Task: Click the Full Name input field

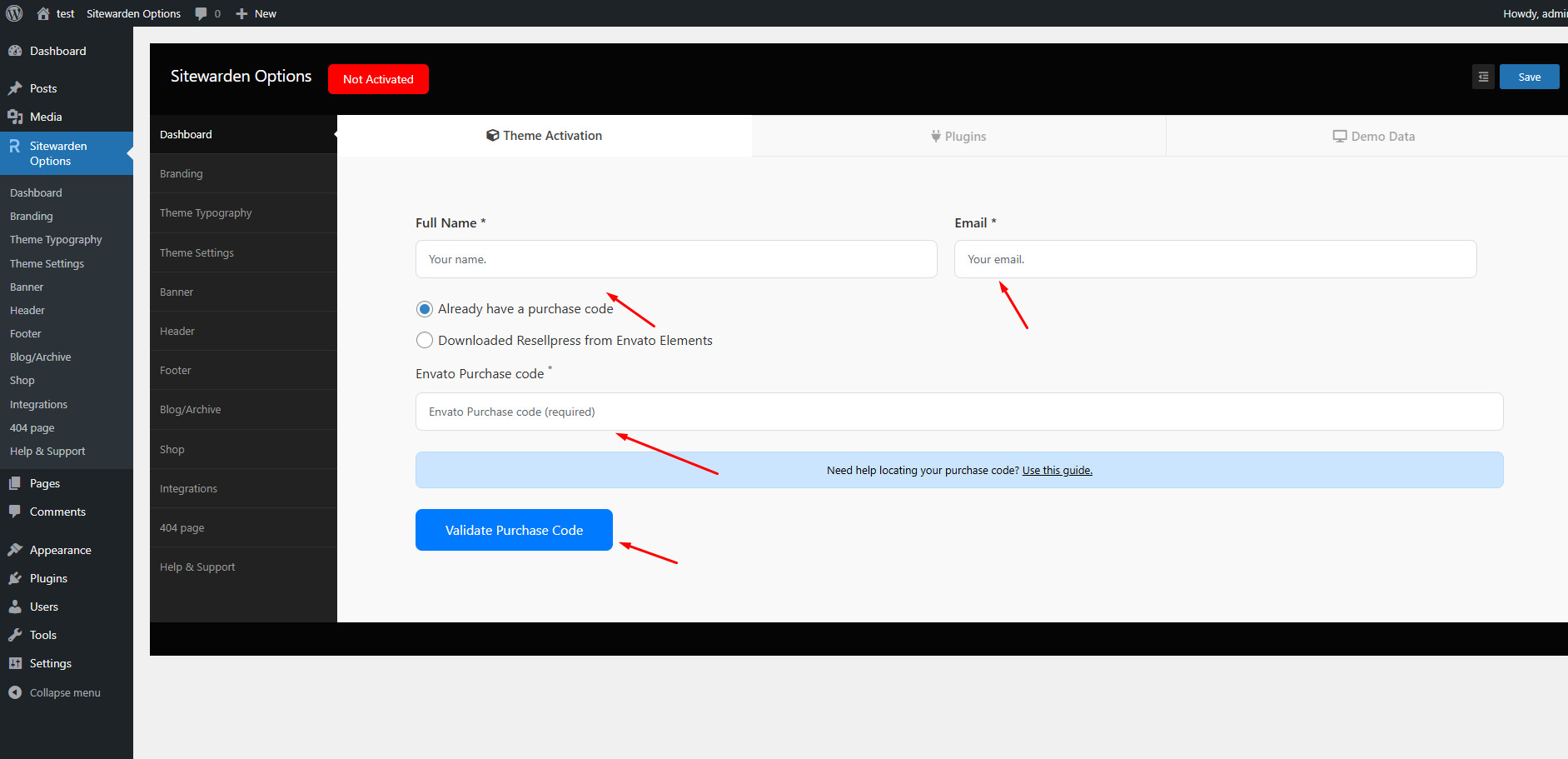Action: [x=676, y=259]
